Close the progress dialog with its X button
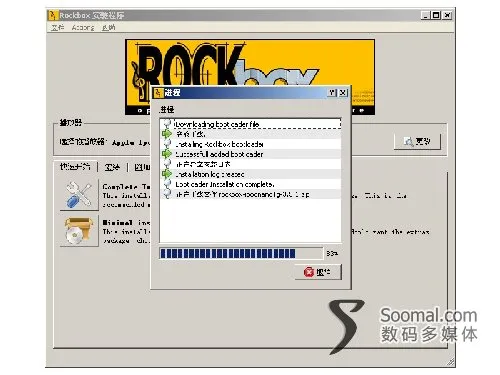Image resolution: width=500 pixels, height=375 pixels. [343, 93]
